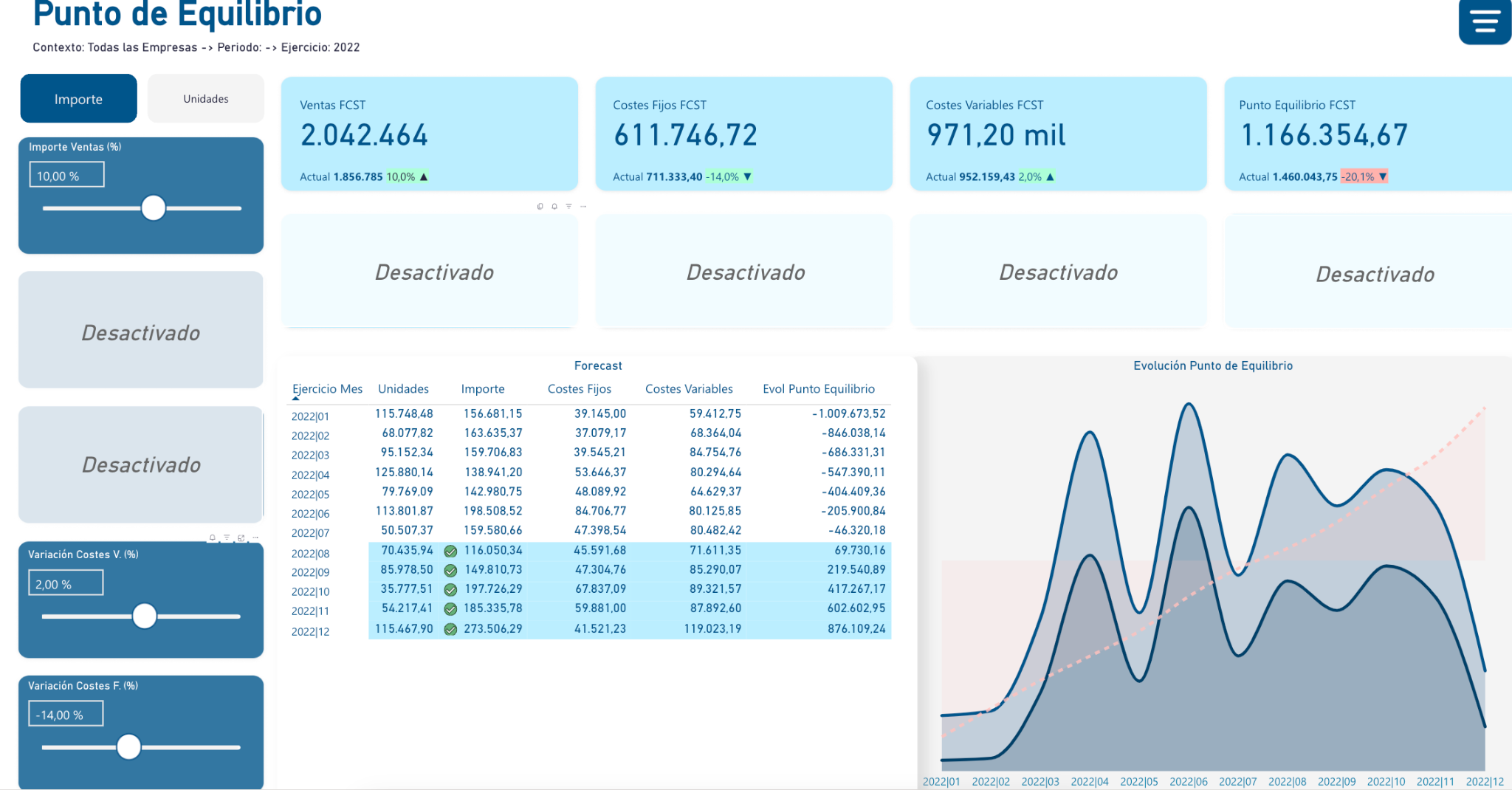This screenshot has width=1512, height=790.
Task: Switch to the Unidades button
Action: [x=206, y=99]
